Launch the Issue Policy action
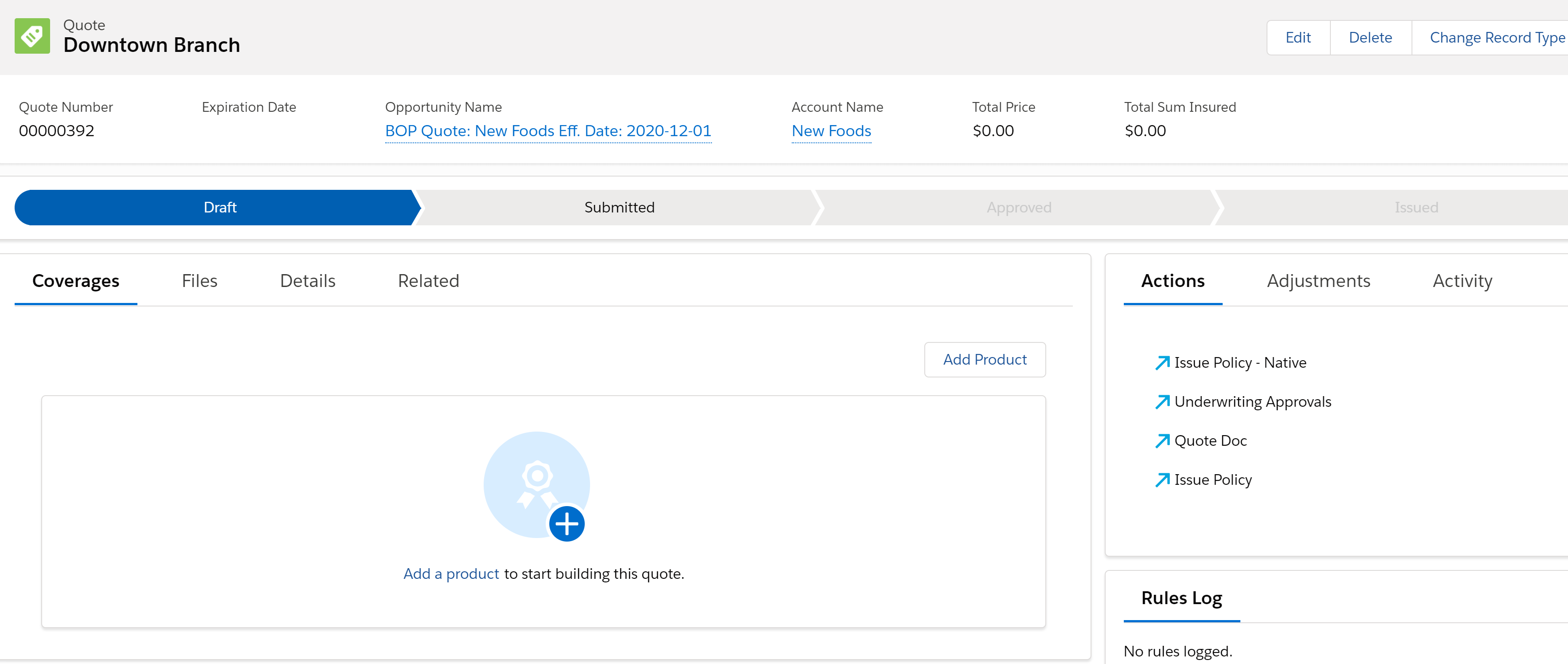This screenshot has width=1568, height=664. click(x=1212, y=480)
